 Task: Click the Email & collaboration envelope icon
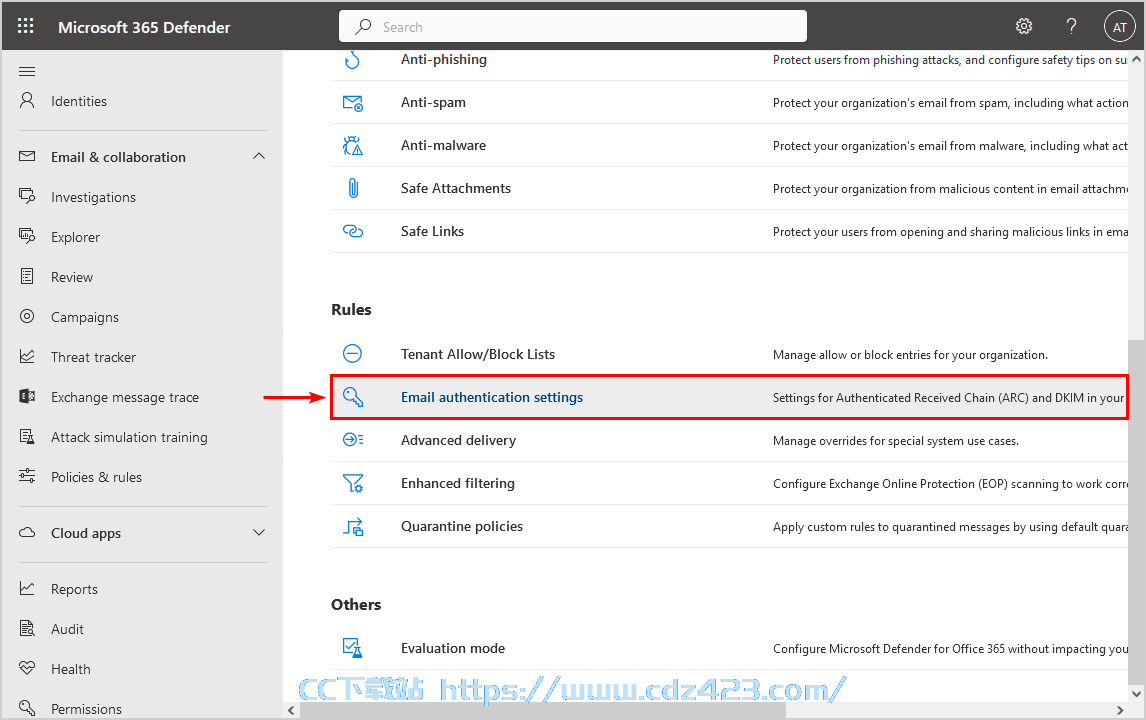click(27, 156)
